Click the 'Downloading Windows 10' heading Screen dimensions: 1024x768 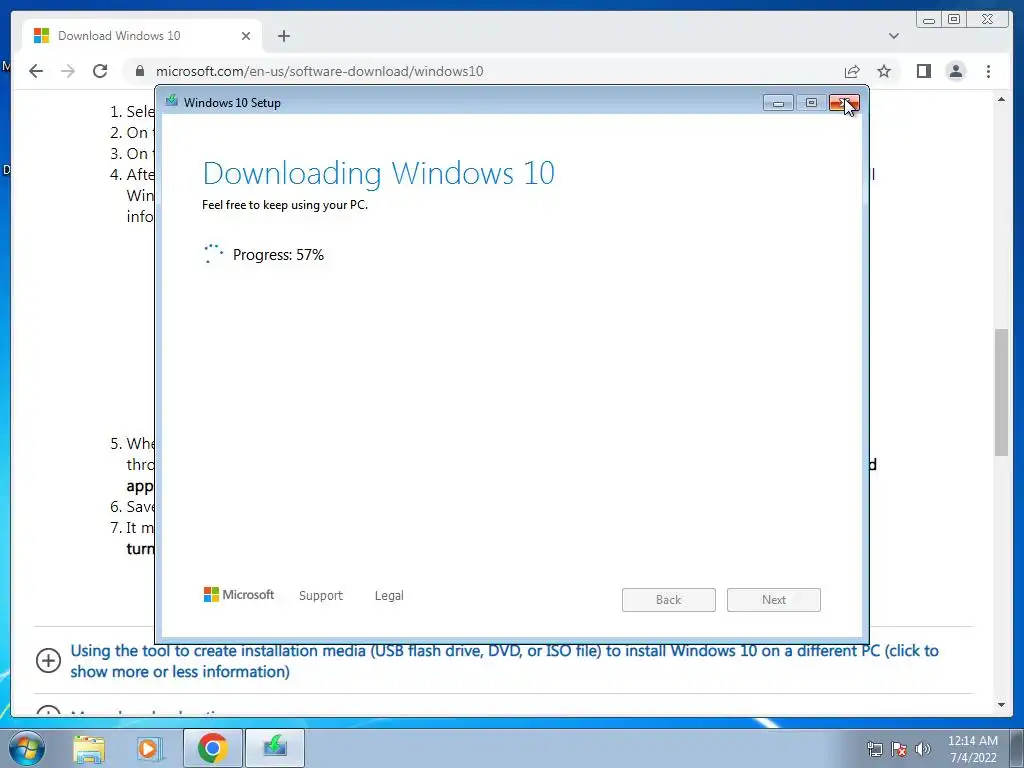(x=379, y=174)
